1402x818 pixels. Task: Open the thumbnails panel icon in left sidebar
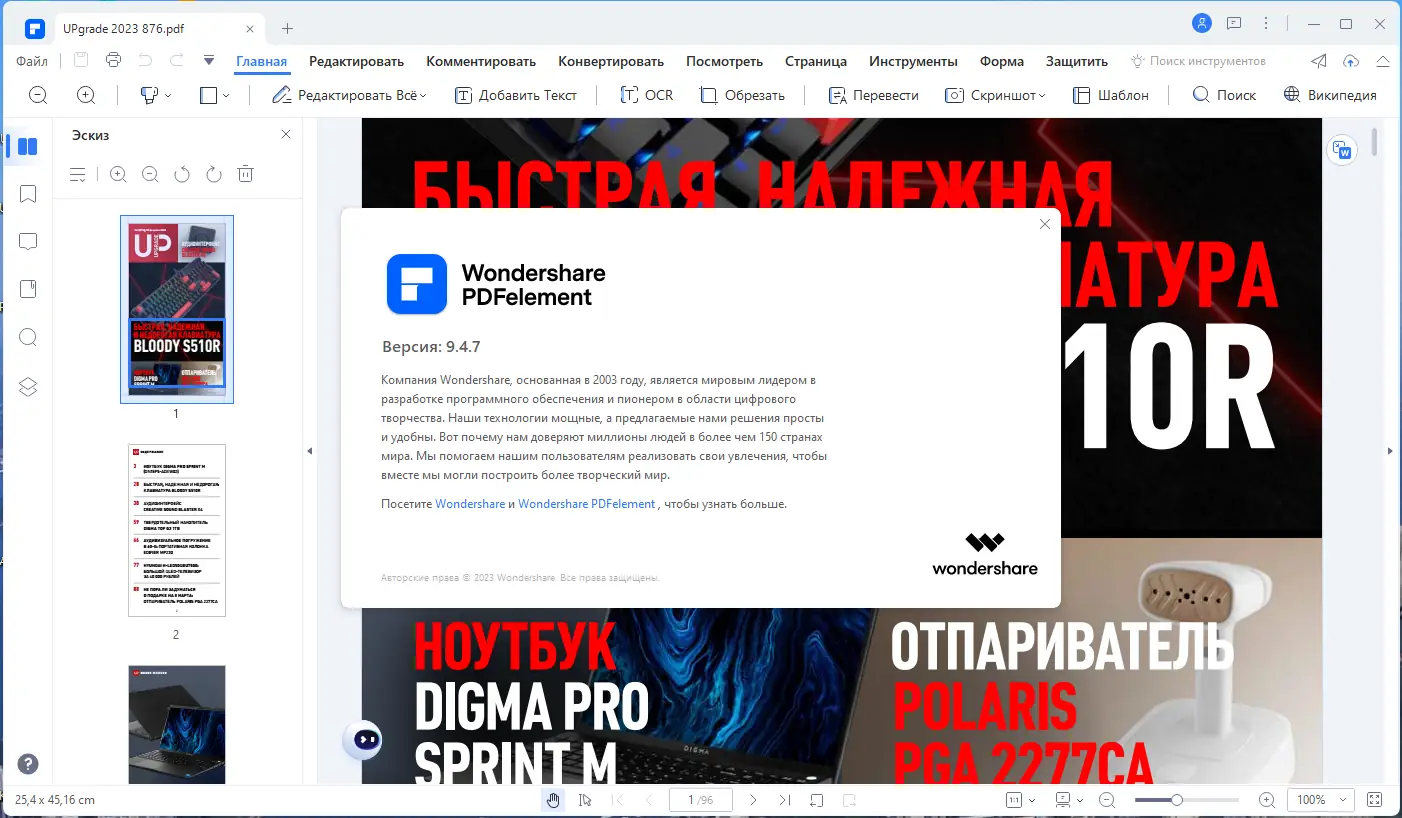(28, 146)
